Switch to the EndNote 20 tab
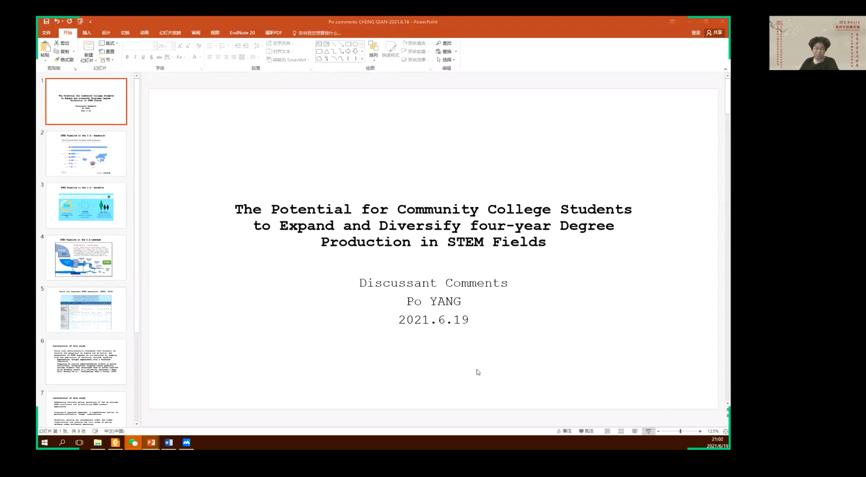Viewport: 866px width, 477px height. [x=242, y=33]
